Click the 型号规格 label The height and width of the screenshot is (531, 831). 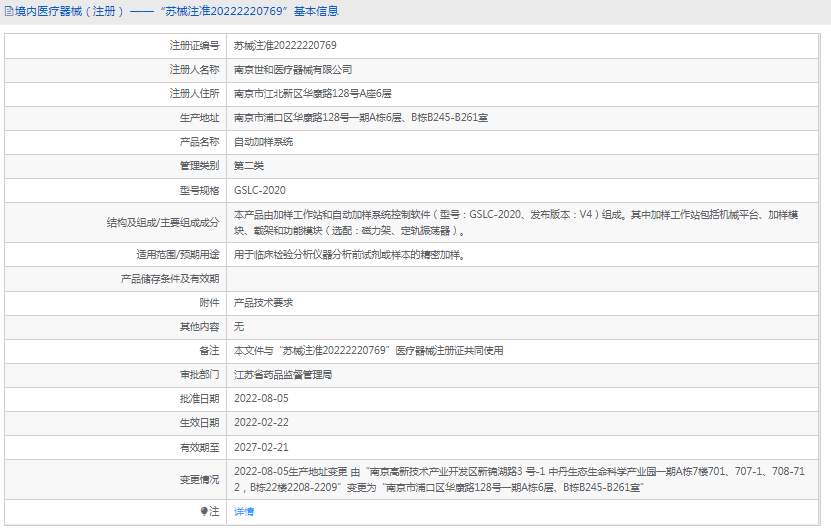199,190
